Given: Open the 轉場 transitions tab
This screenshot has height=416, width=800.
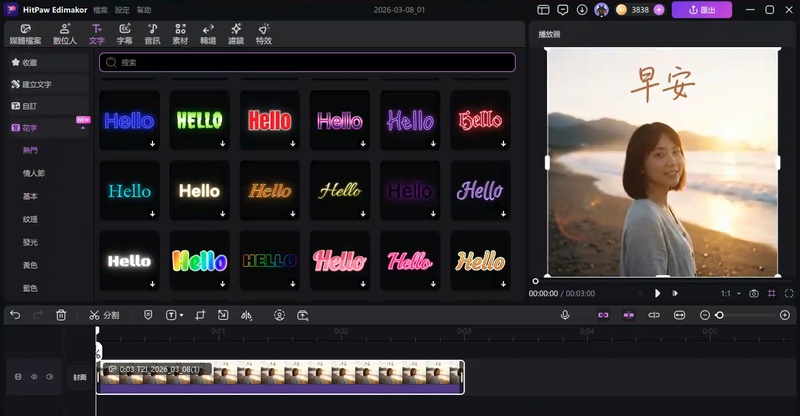Looking at the screenshot, I should pyautogui.click(x=208, y=35).
